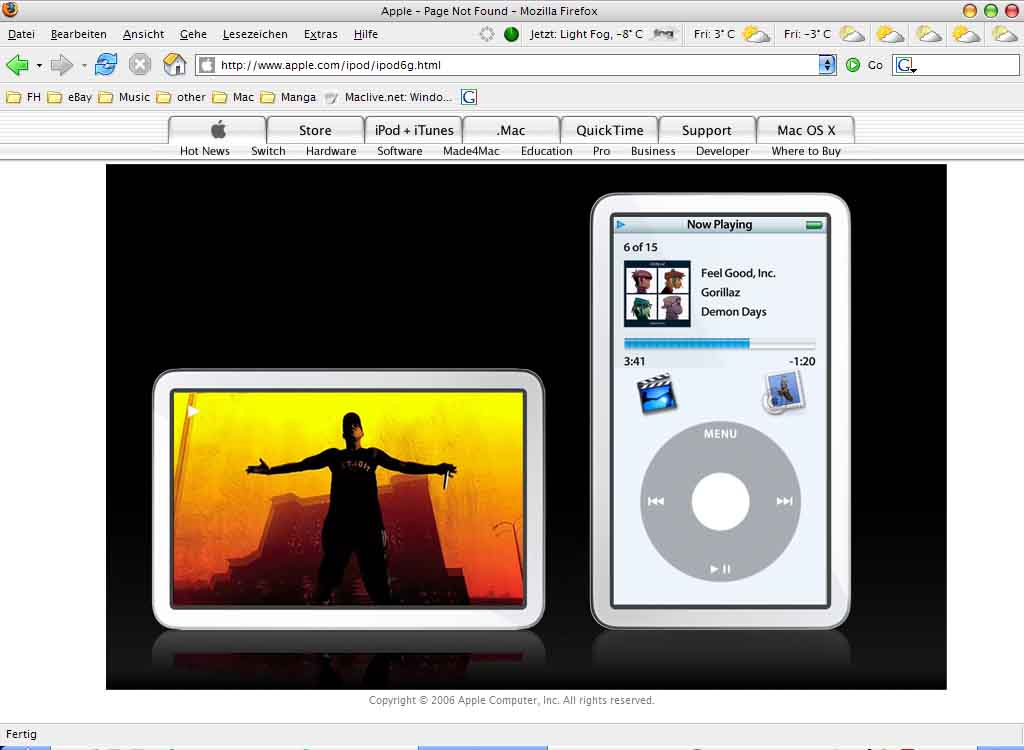Open the Bearbeiten menu

tap(78, 34)
